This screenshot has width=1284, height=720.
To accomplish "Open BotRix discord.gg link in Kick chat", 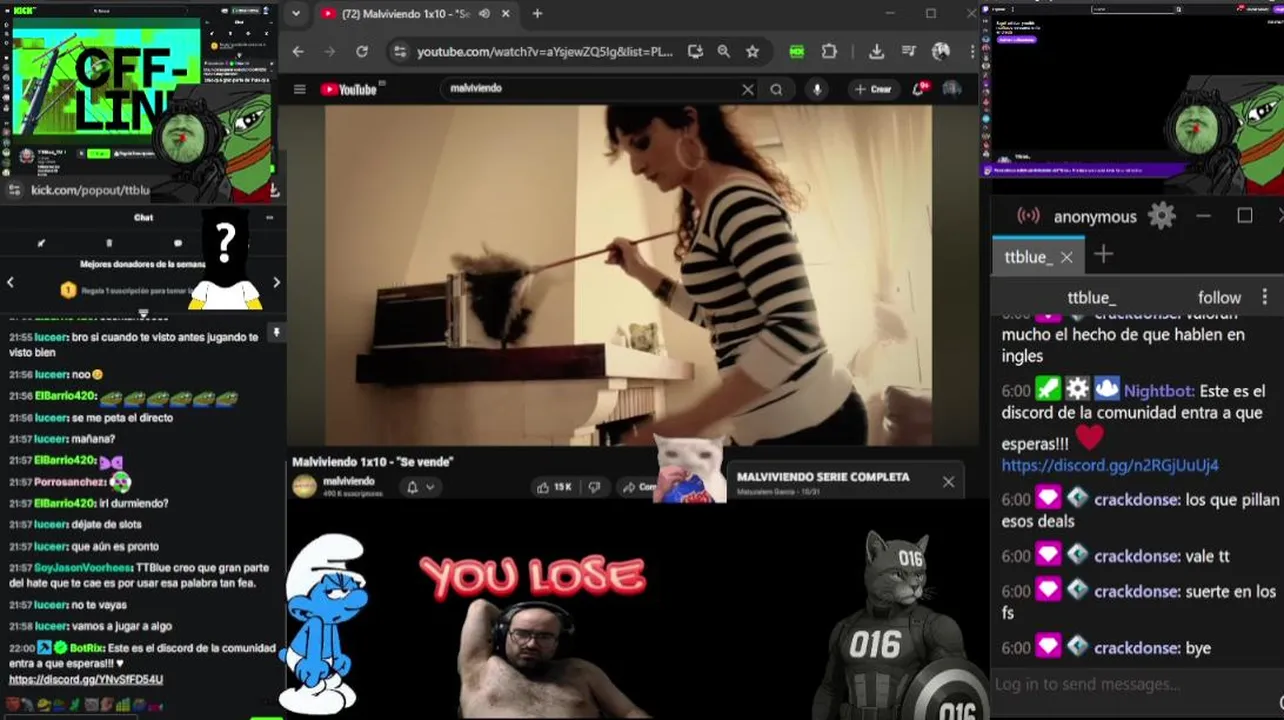I will (86, 680).
